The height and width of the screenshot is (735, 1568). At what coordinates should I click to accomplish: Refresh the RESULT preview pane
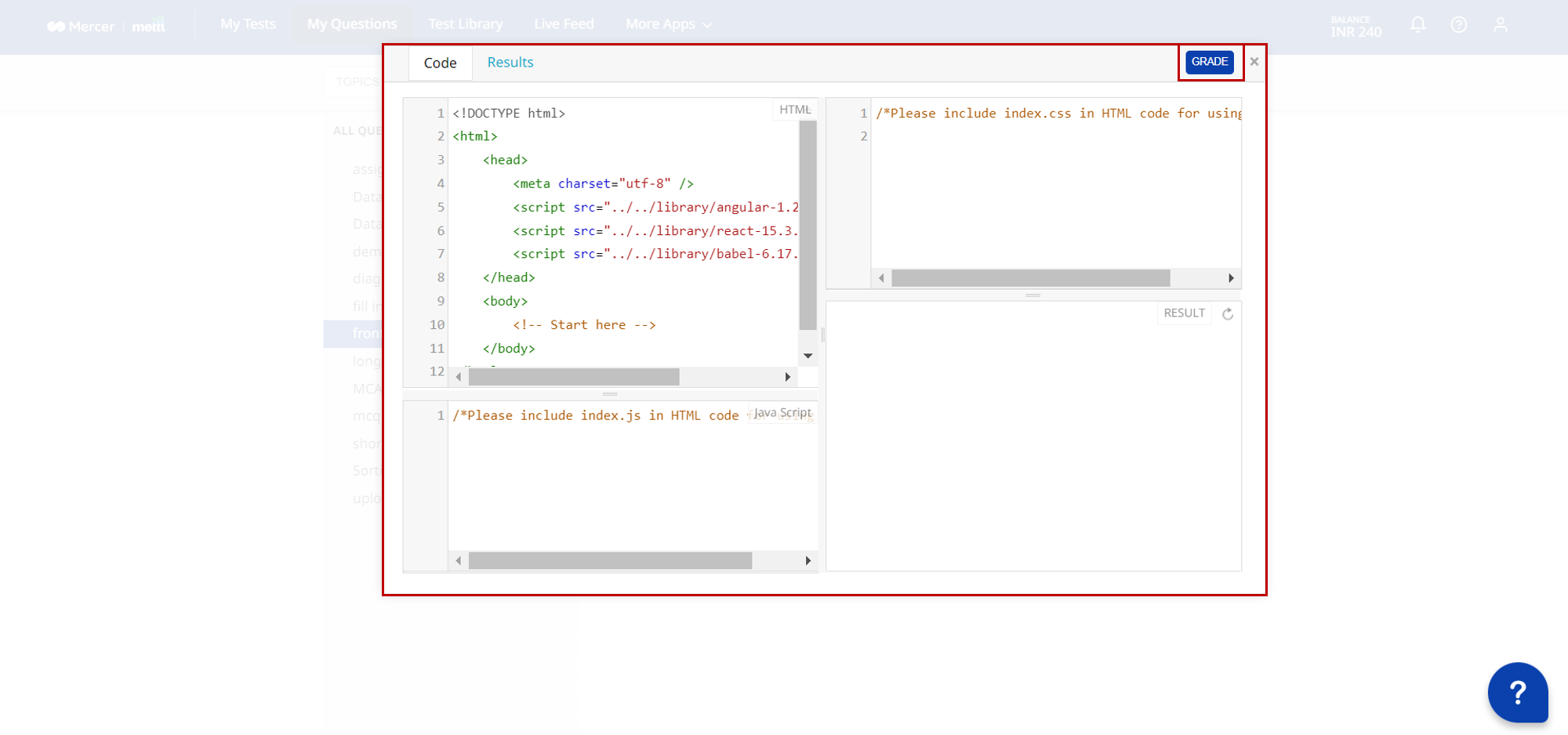pyautogui.click(x=1228, y=314)
